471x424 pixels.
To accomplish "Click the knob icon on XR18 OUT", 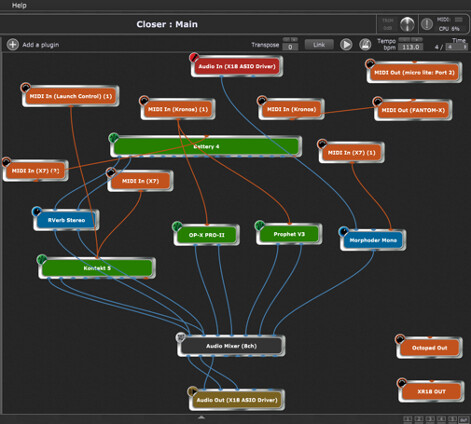I will pos(402,382).
